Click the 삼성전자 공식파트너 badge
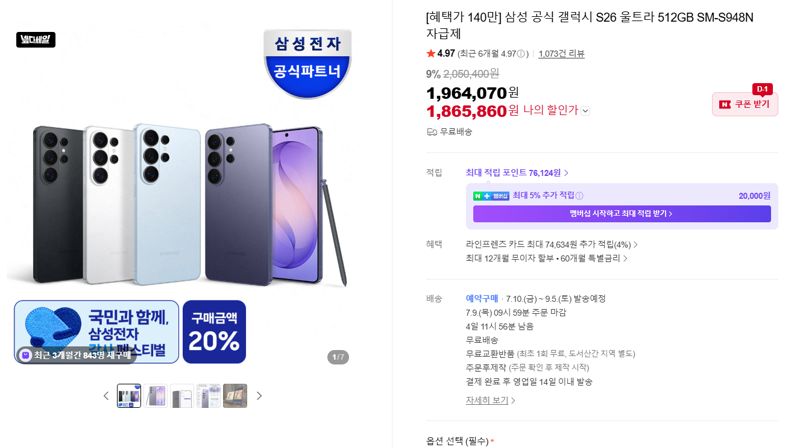The image size is (800, 447). pos(307,63)
